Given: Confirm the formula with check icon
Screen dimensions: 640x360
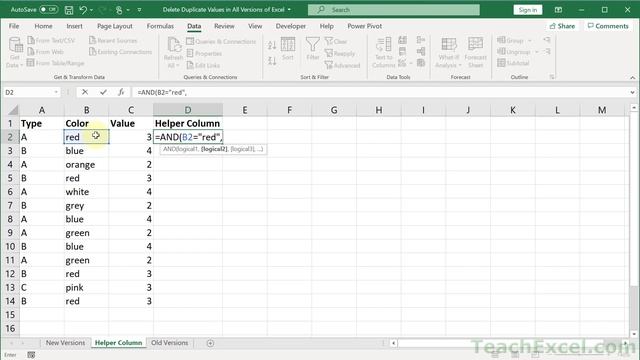Looking at the screenshot, I should 103,92.
